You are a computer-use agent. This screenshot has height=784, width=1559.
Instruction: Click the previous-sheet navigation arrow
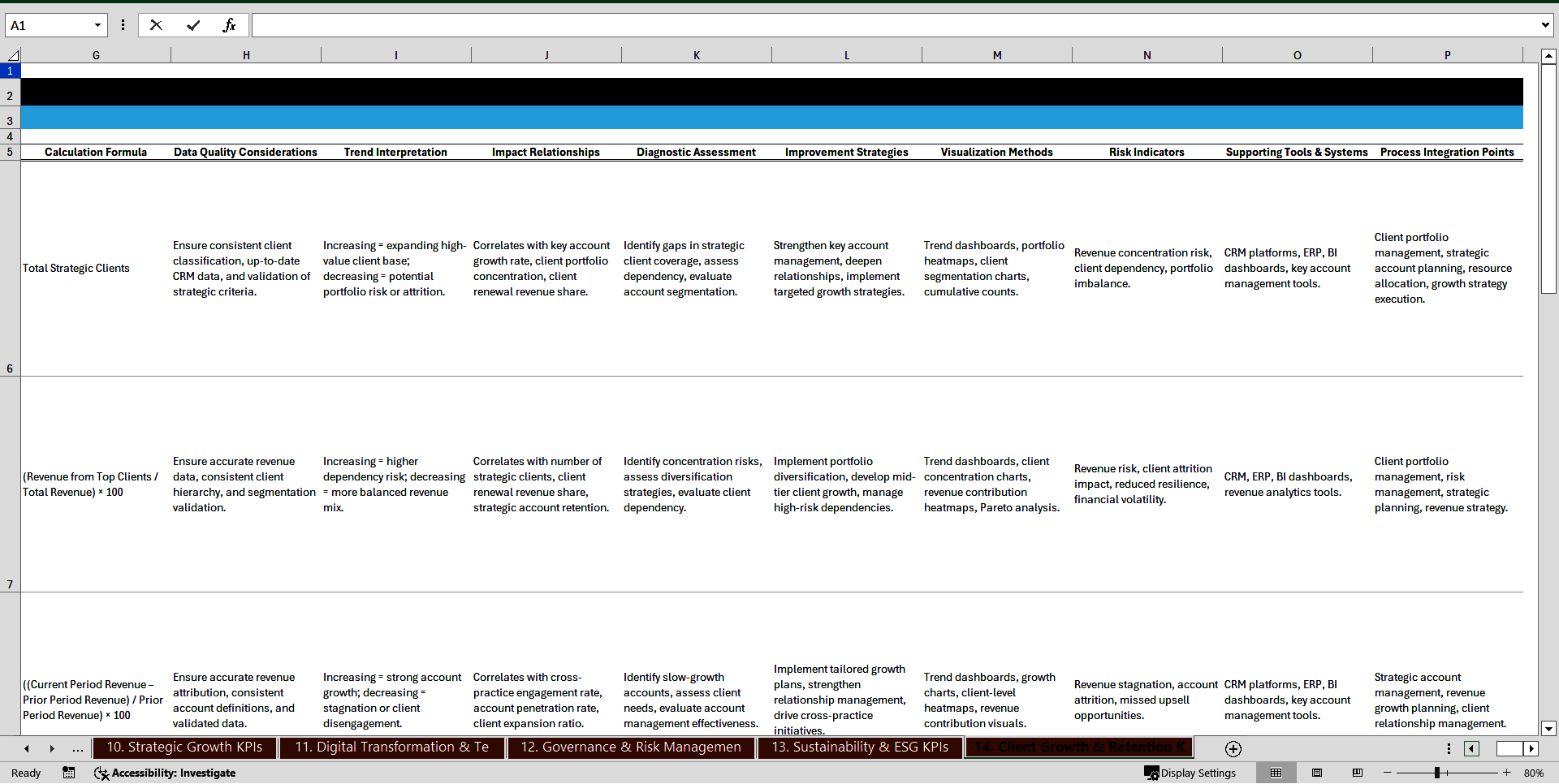point(26,749)
